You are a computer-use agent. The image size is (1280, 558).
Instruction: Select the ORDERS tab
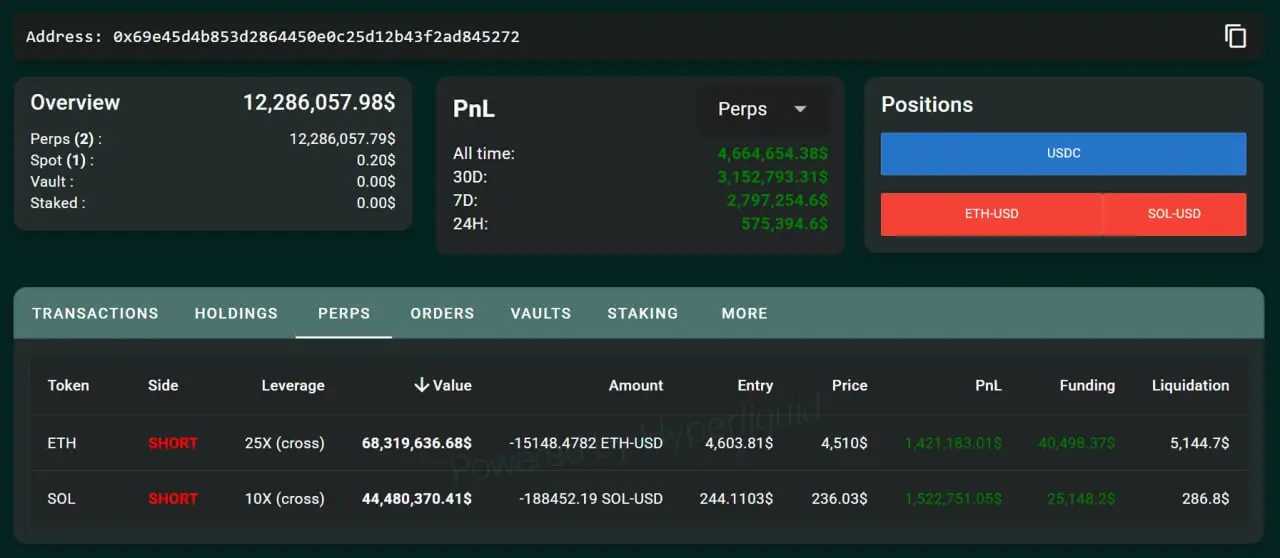point(442,313)
